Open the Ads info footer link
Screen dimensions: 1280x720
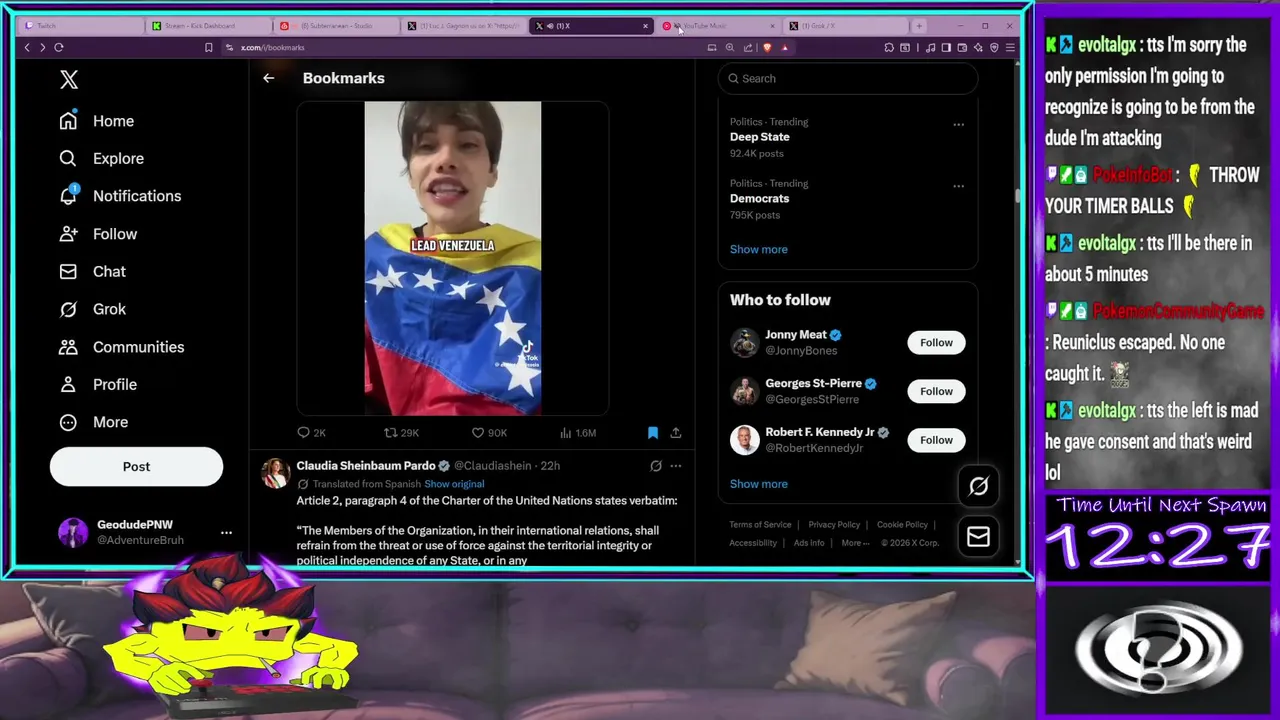(809, 543)
